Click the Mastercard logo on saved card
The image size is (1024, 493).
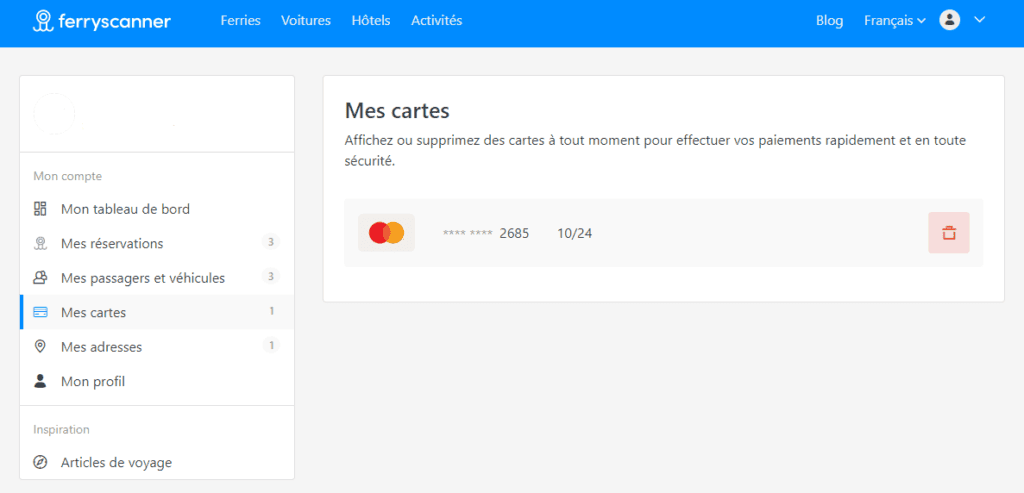click(386, 233)
